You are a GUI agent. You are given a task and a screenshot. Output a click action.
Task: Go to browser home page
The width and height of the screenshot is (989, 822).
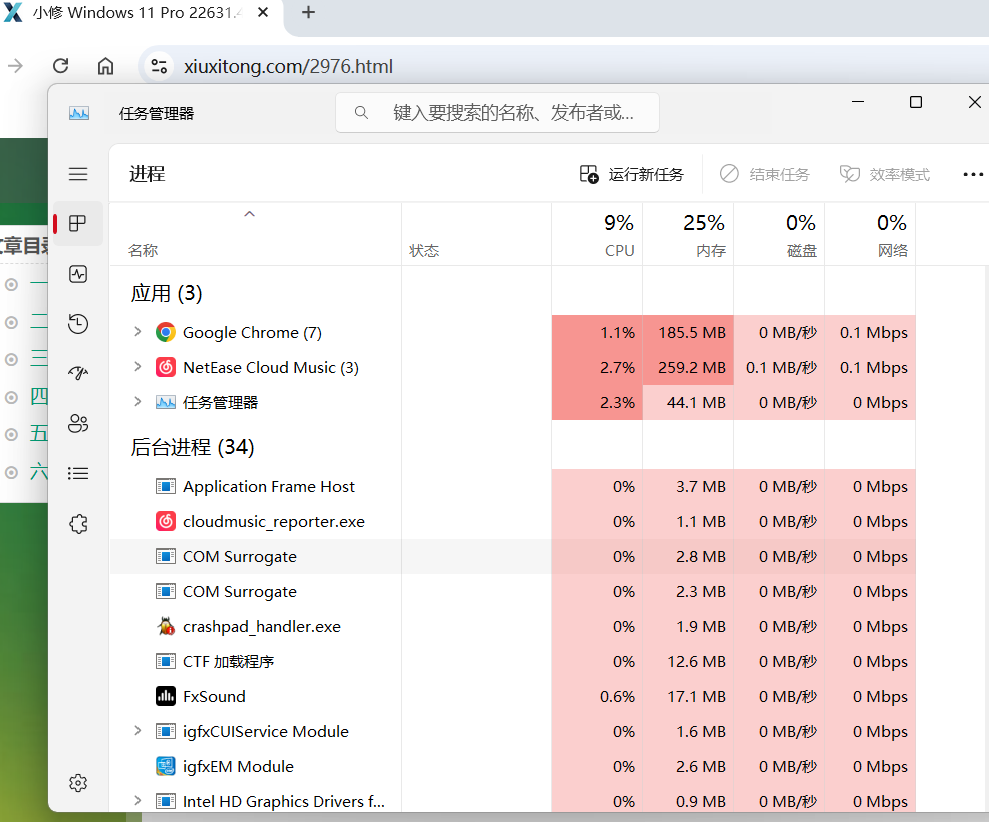[105, 66]
